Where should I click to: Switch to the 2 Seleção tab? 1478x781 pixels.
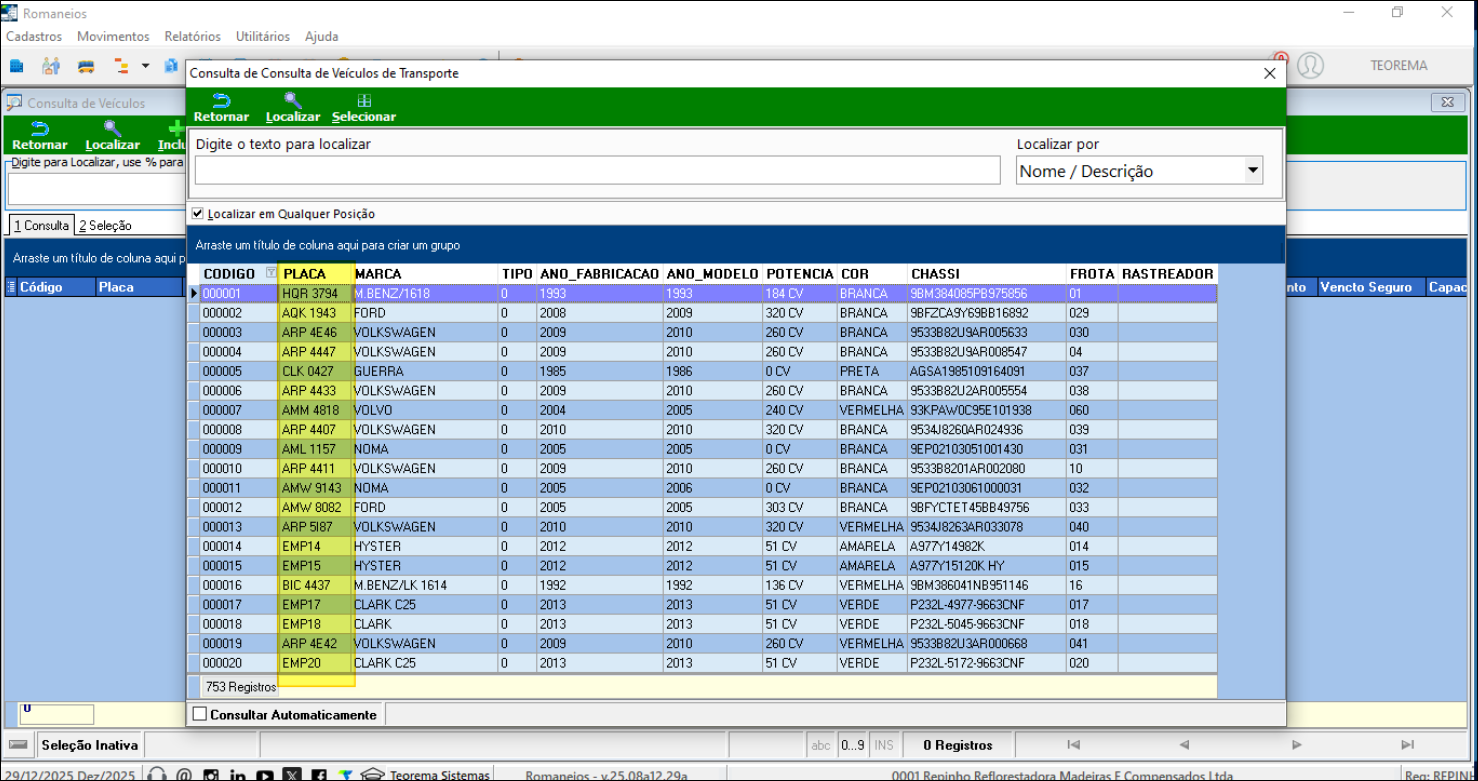(105, 226)
